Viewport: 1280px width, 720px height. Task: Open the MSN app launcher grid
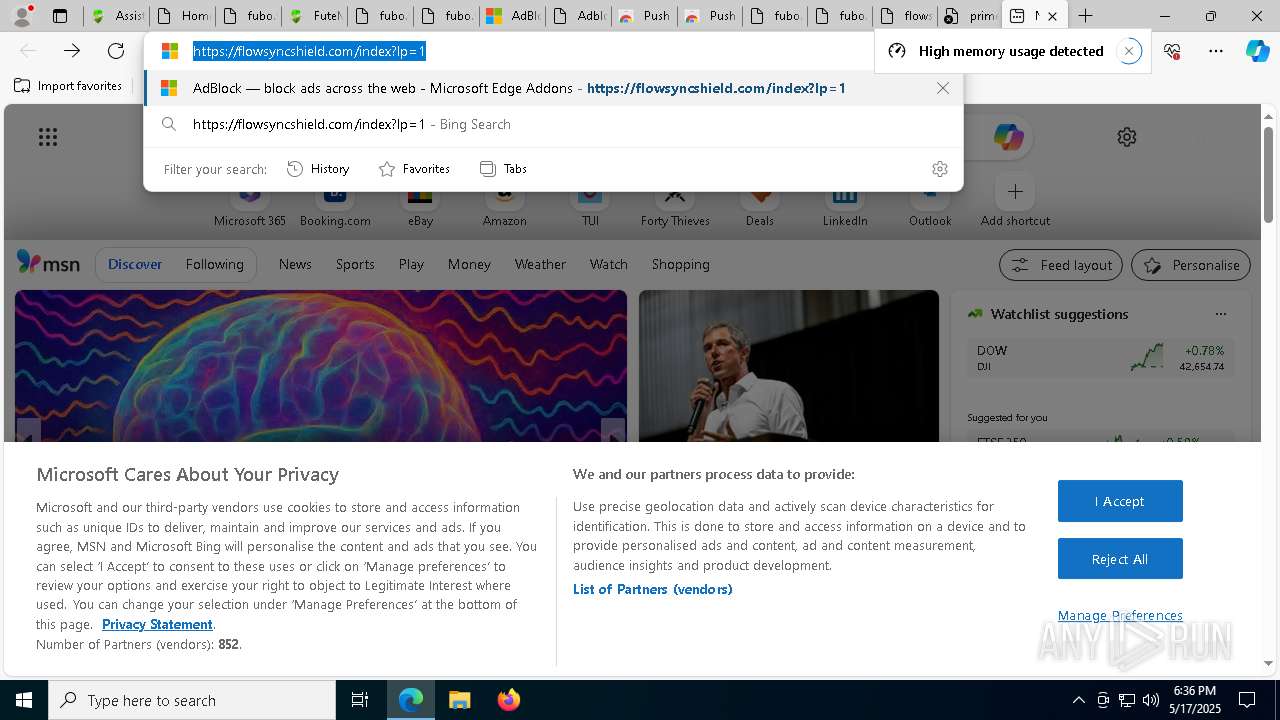pyautogui.click(x=48, y=137)
